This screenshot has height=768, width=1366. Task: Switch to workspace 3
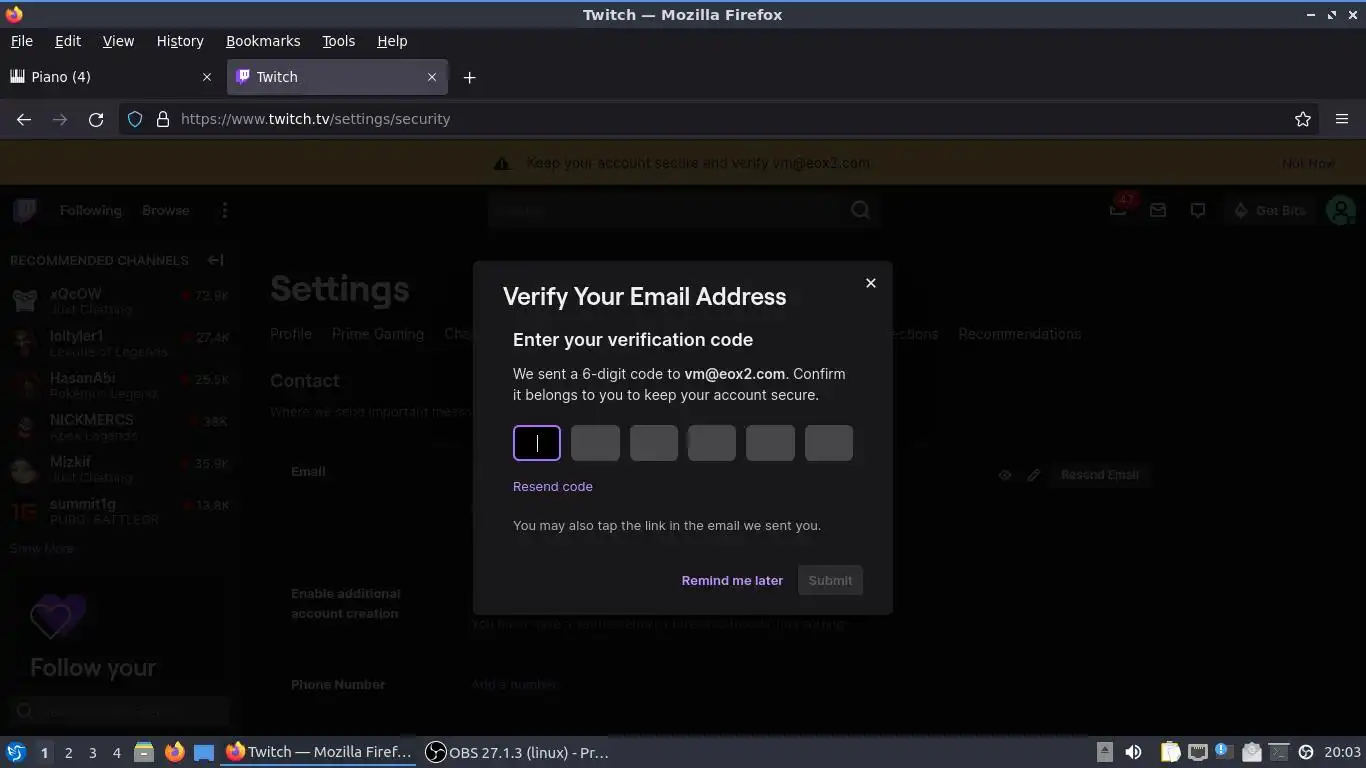point(92,752)
